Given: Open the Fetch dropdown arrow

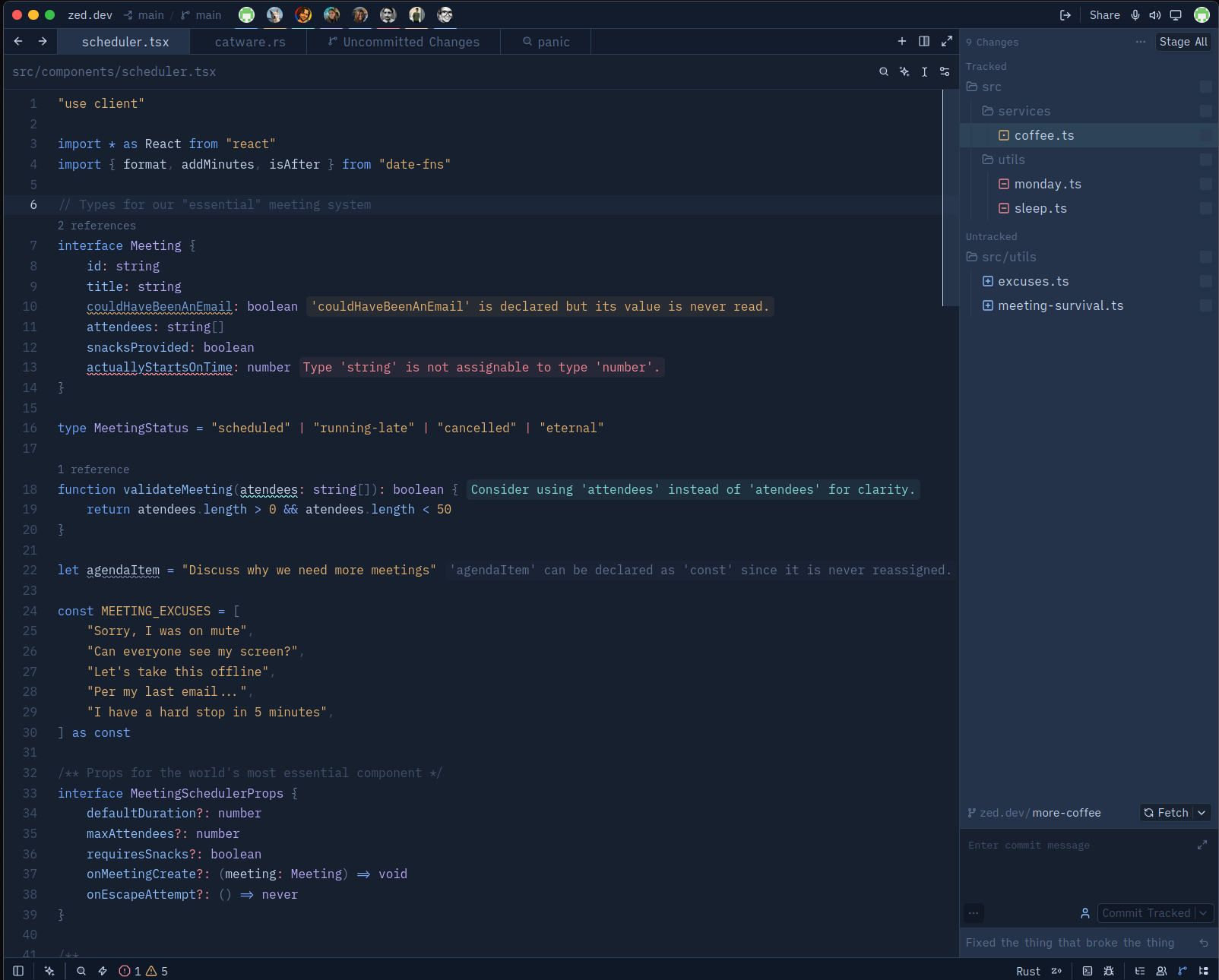Looking at the screenshot, I should [1202, 813].
